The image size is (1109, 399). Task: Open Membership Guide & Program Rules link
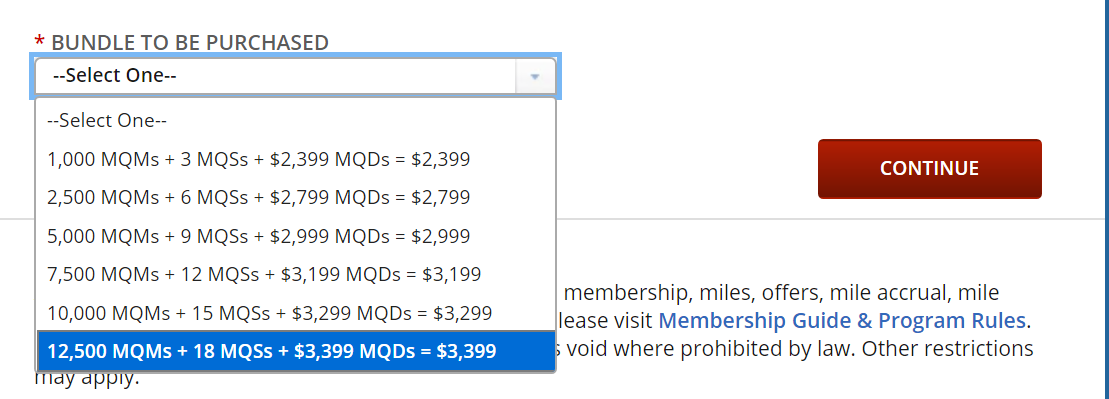click(x=842, y=321)
